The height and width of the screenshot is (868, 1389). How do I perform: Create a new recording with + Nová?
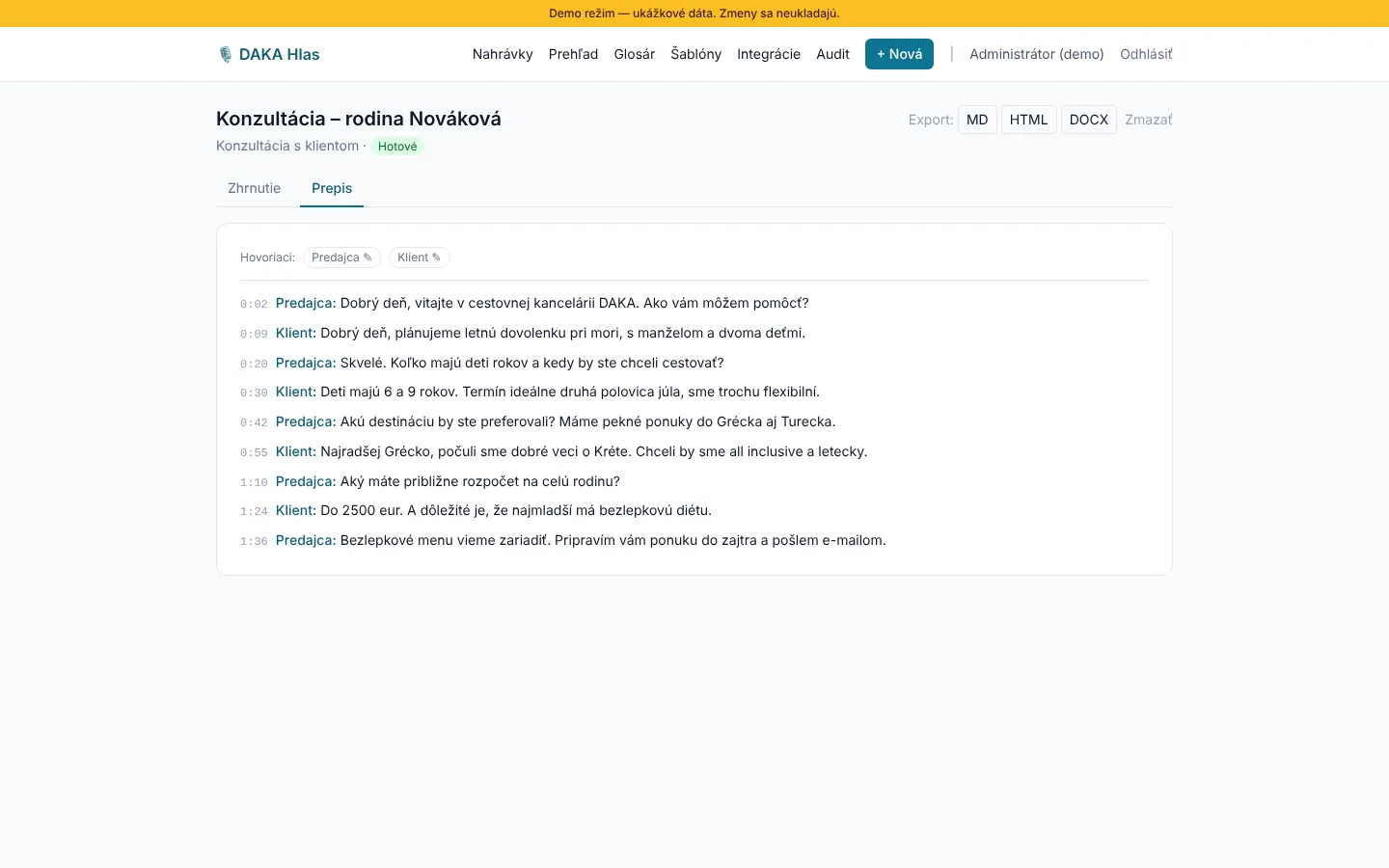pyautogui.click(x=899, y=54)
